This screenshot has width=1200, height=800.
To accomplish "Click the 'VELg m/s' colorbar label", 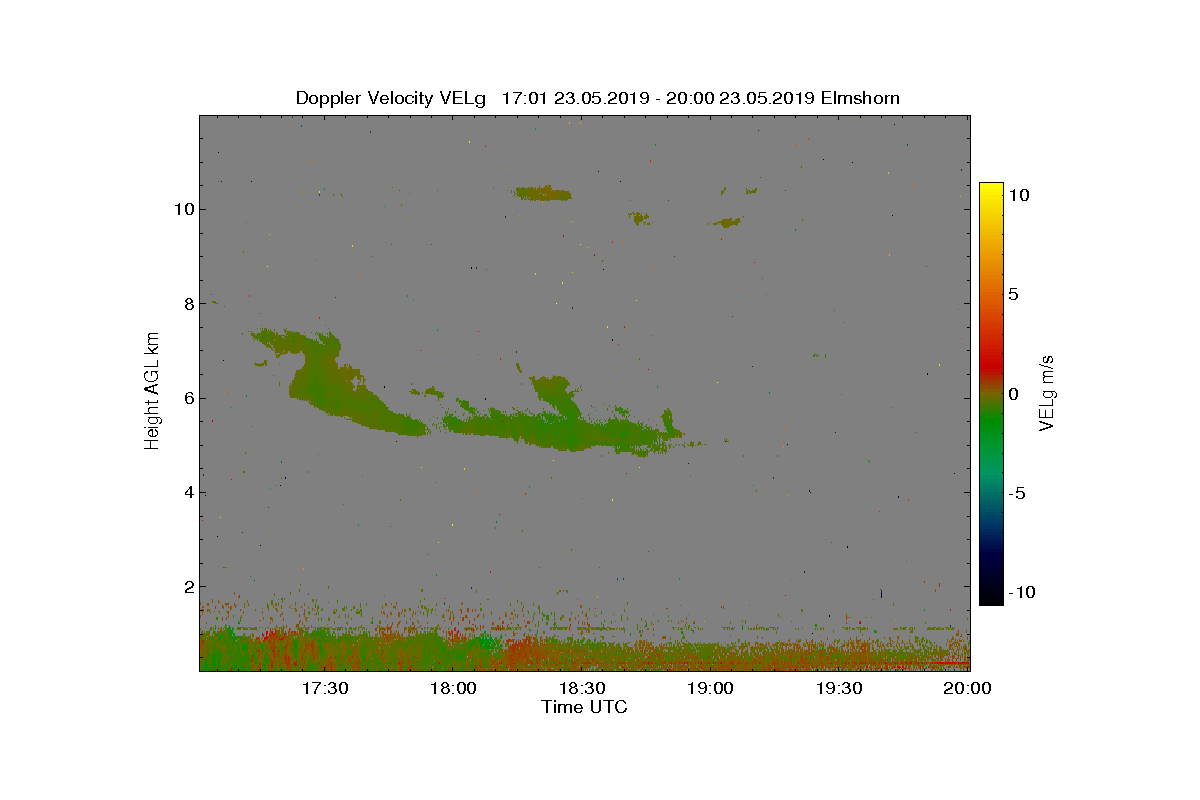I will [1047, 392].
